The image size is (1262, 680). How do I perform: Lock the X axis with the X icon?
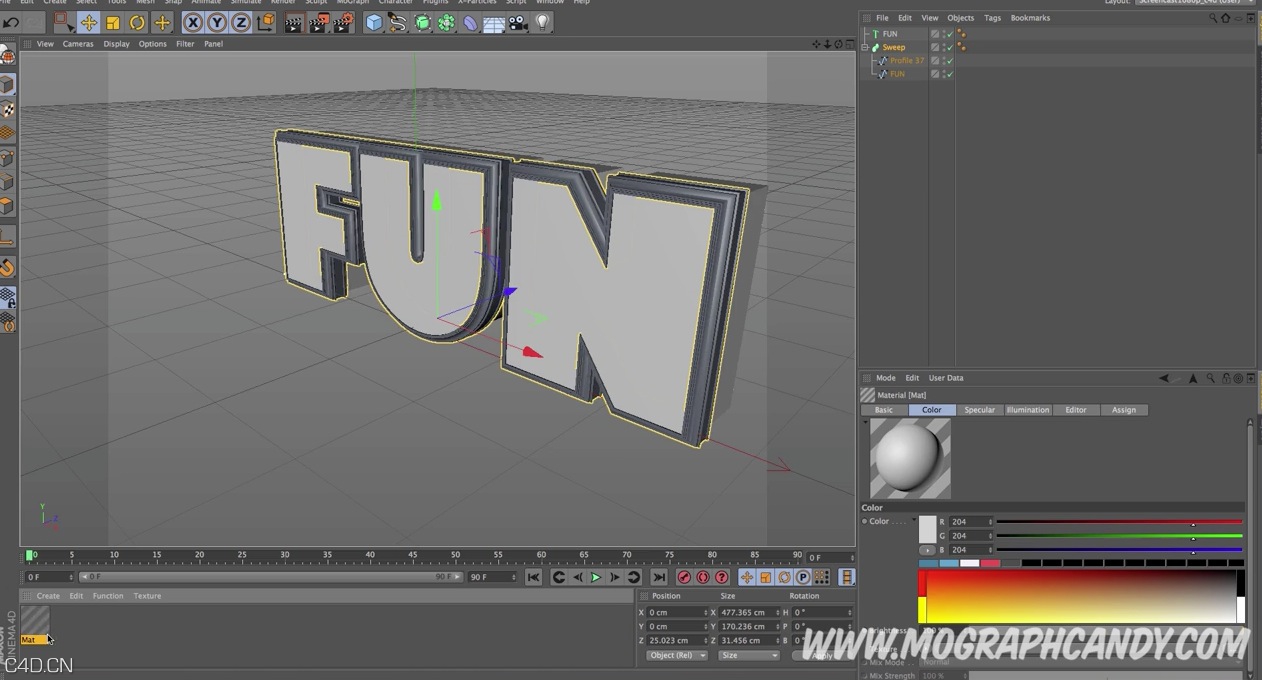(x=191, y=23)
